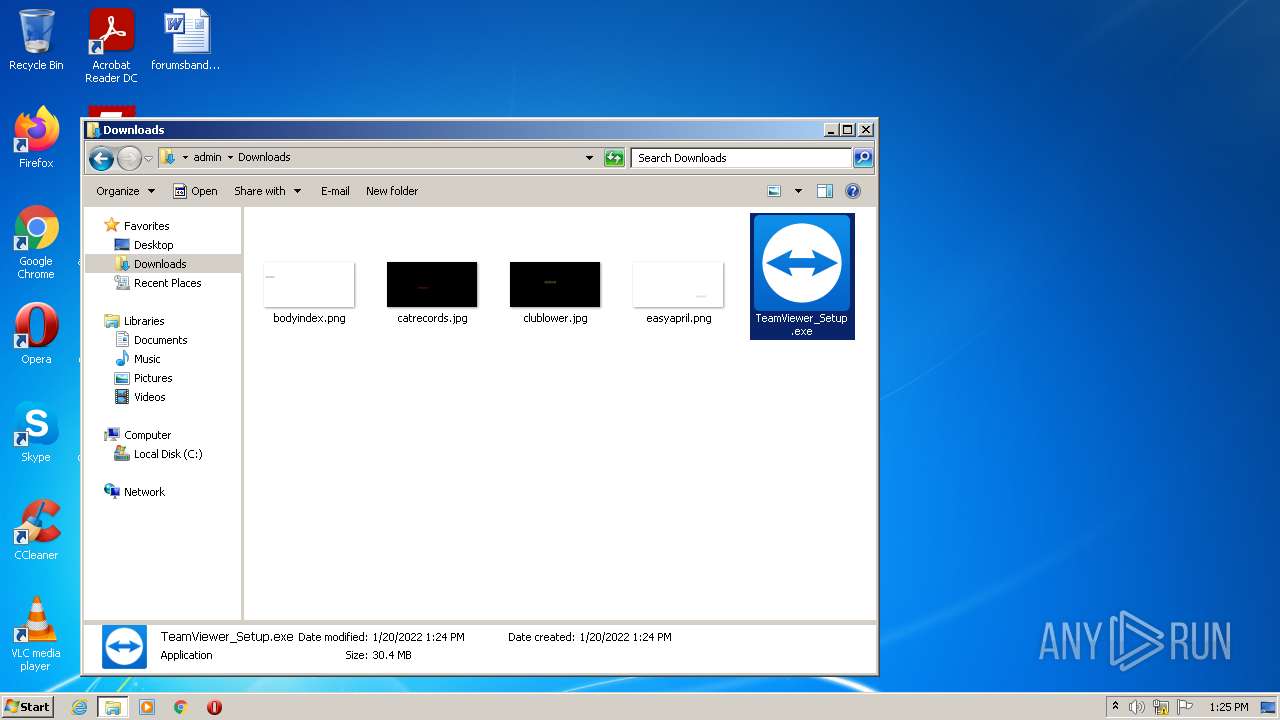Open Recent Places

[x=167, y=283]
